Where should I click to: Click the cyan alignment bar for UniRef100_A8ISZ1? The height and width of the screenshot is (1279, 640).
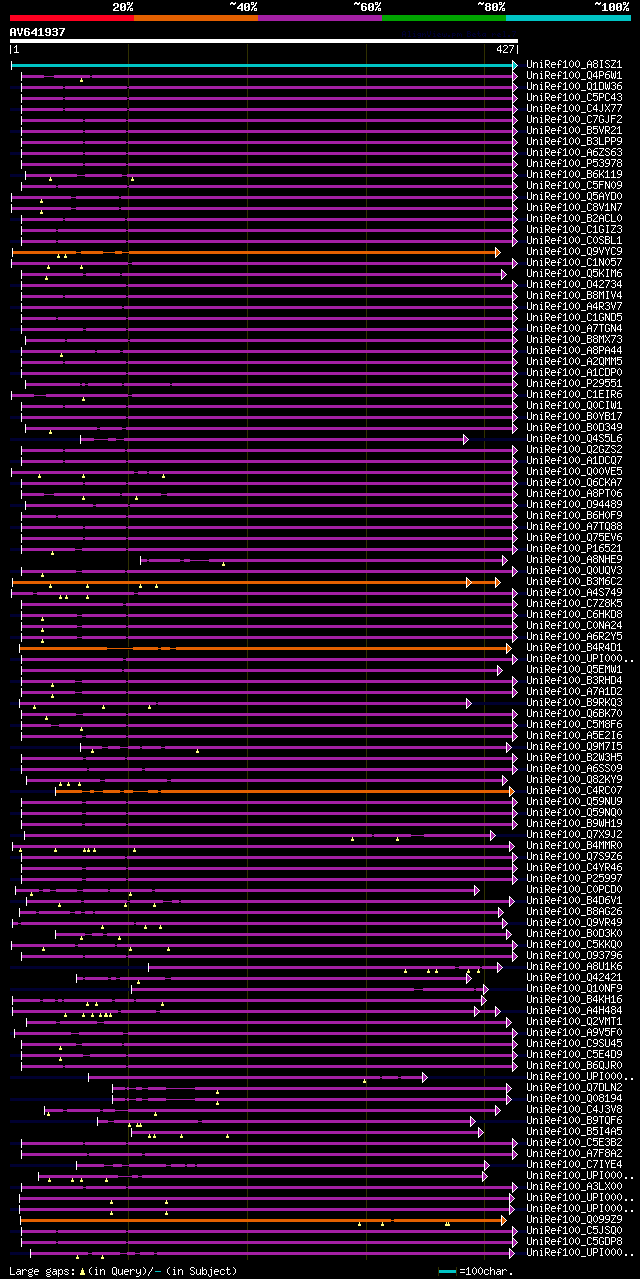[x=263, y=65]
